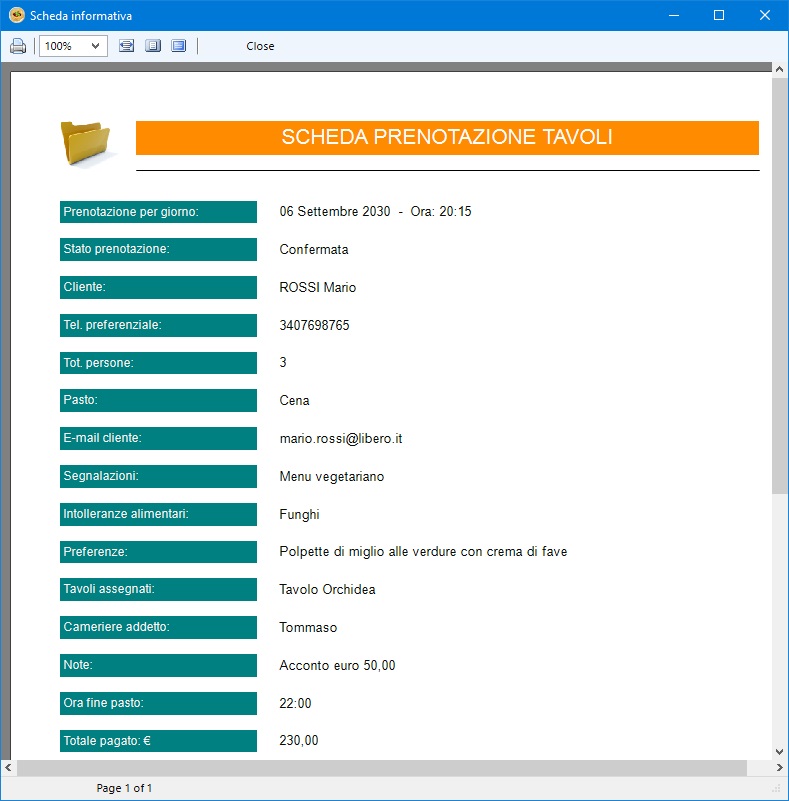This screenshot has width=789, height=801.
Task: Click the 'Stato prenotazione:' label
Action: coord(158,249)
